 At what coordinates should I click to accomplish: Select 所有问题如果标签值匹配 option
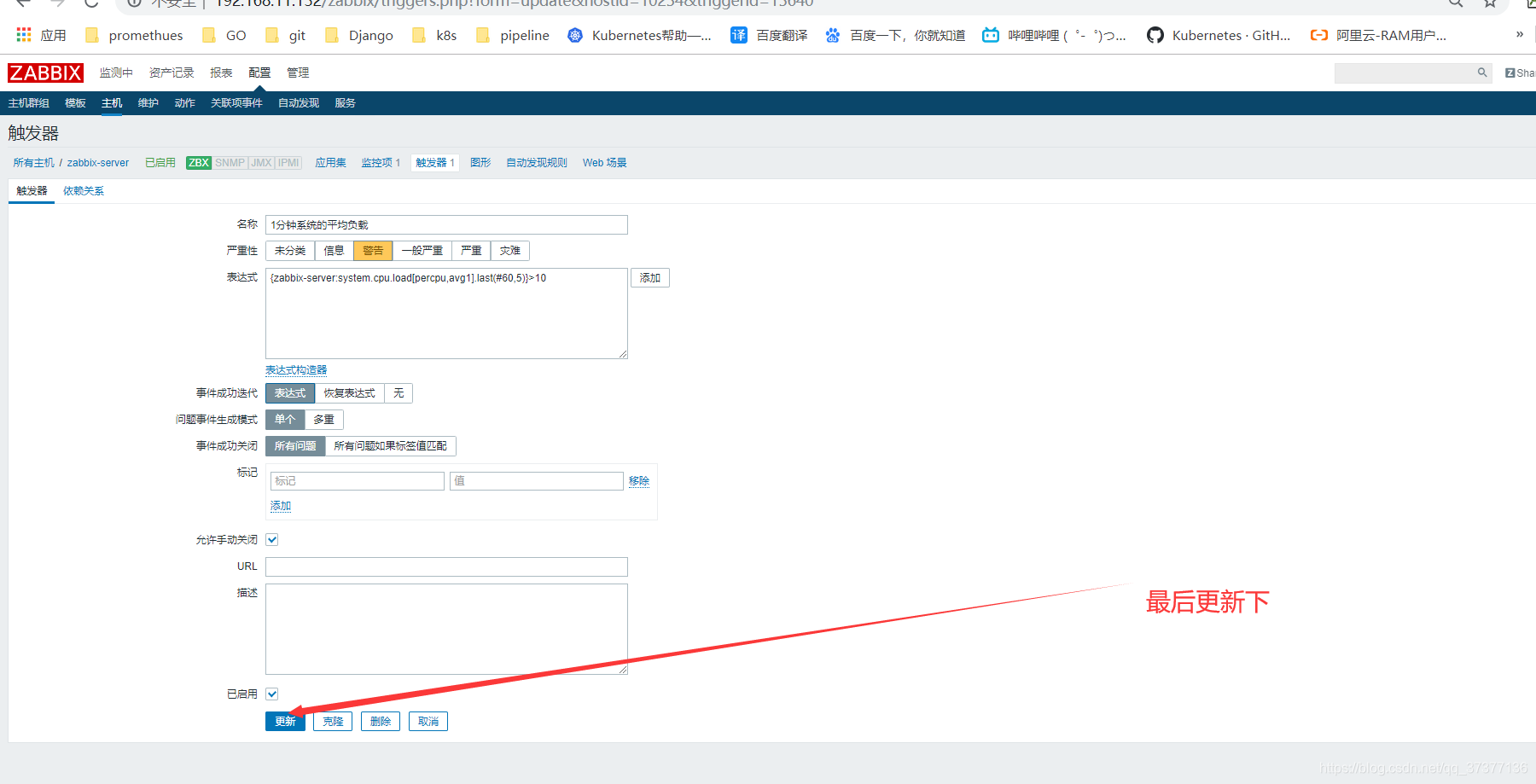(x=391, y=446)
